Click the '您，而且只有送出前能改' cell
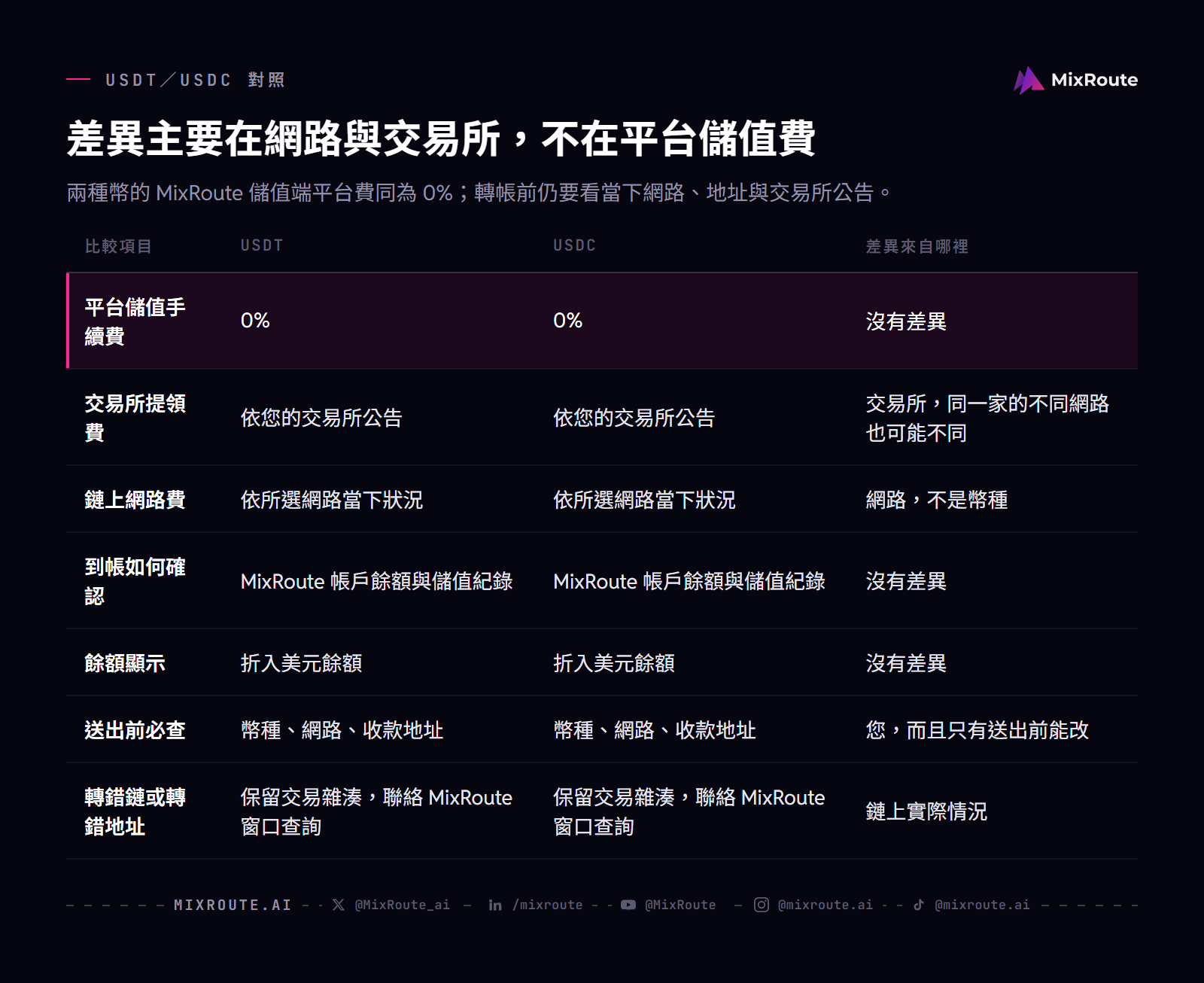This screenshot has width=1204, height=983. click(x=977, y=730)
